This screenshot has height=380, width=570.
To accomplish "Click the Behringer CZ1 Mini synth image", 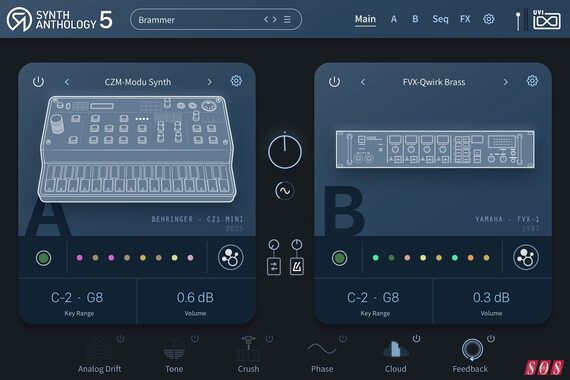I will click(137, 149).
